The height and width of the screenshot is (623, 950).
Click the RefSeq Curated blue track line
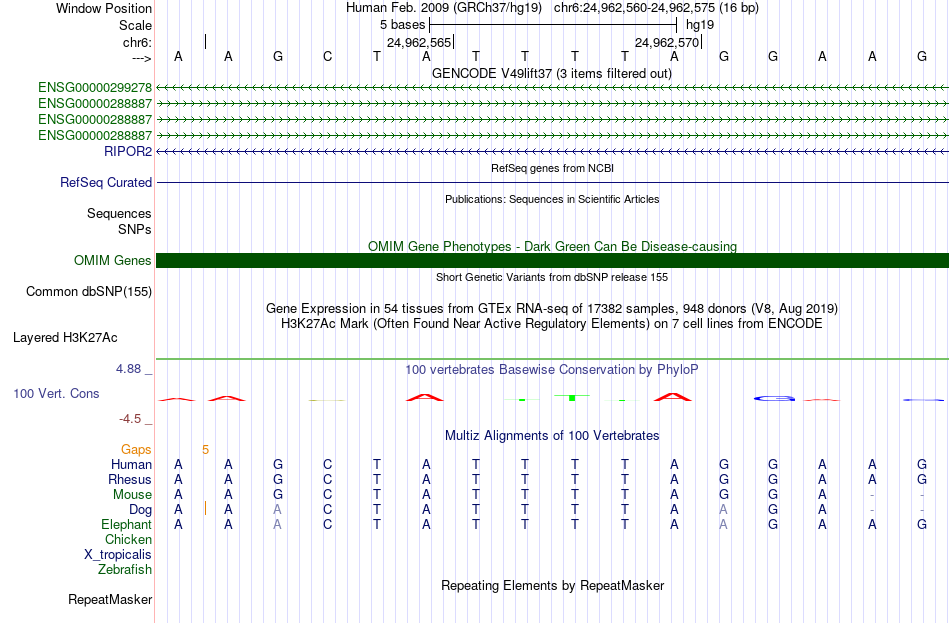[552, 182]
